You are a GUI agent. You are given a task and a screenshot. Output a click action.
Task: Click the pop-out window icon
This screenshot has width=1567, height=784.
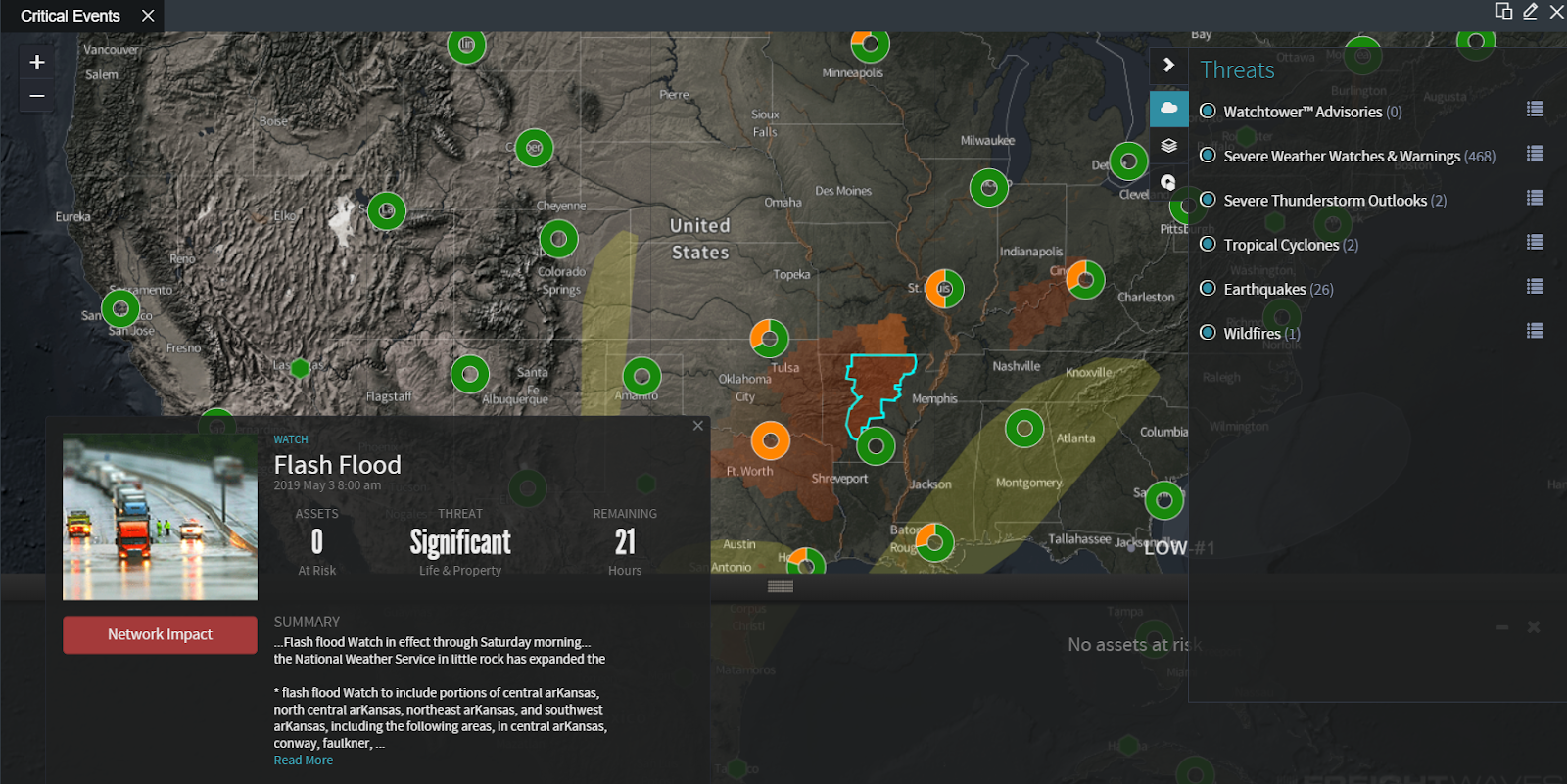point(1503,11)
